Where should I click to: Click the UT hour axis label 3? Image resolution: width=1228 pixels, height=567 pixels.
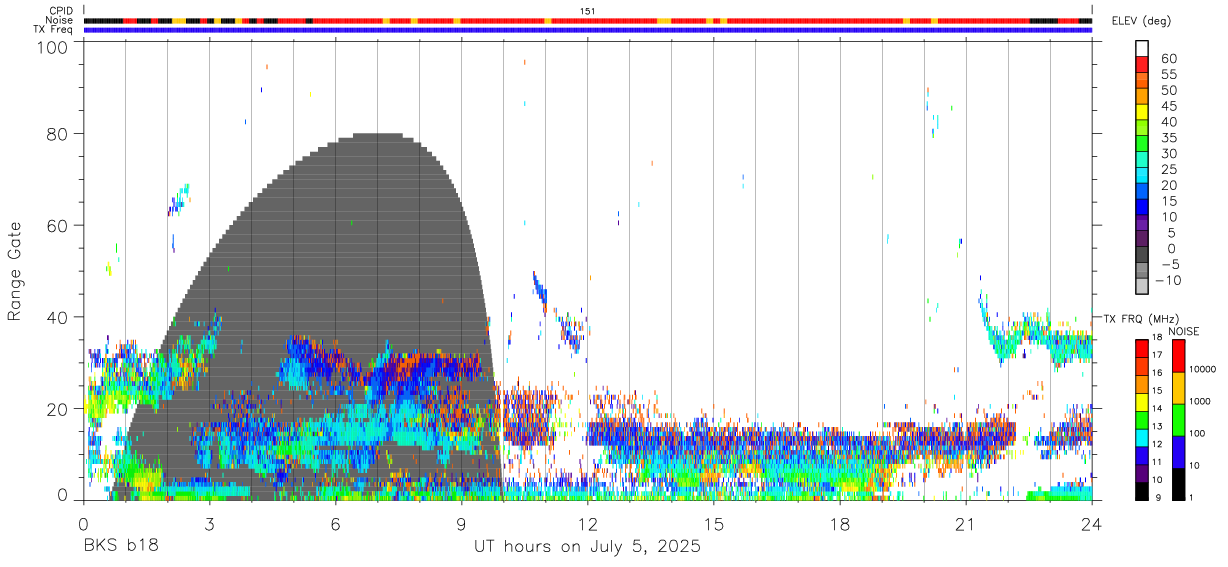[209, 524]
